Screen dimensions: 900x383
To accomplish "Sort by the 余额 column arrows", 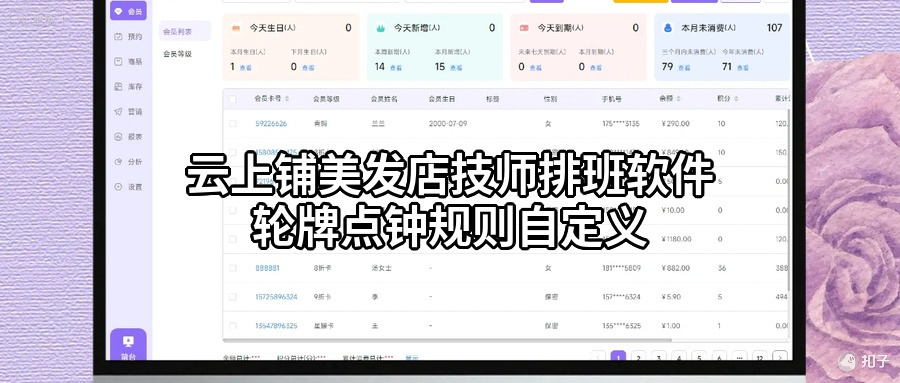I will tap(679, 99).
